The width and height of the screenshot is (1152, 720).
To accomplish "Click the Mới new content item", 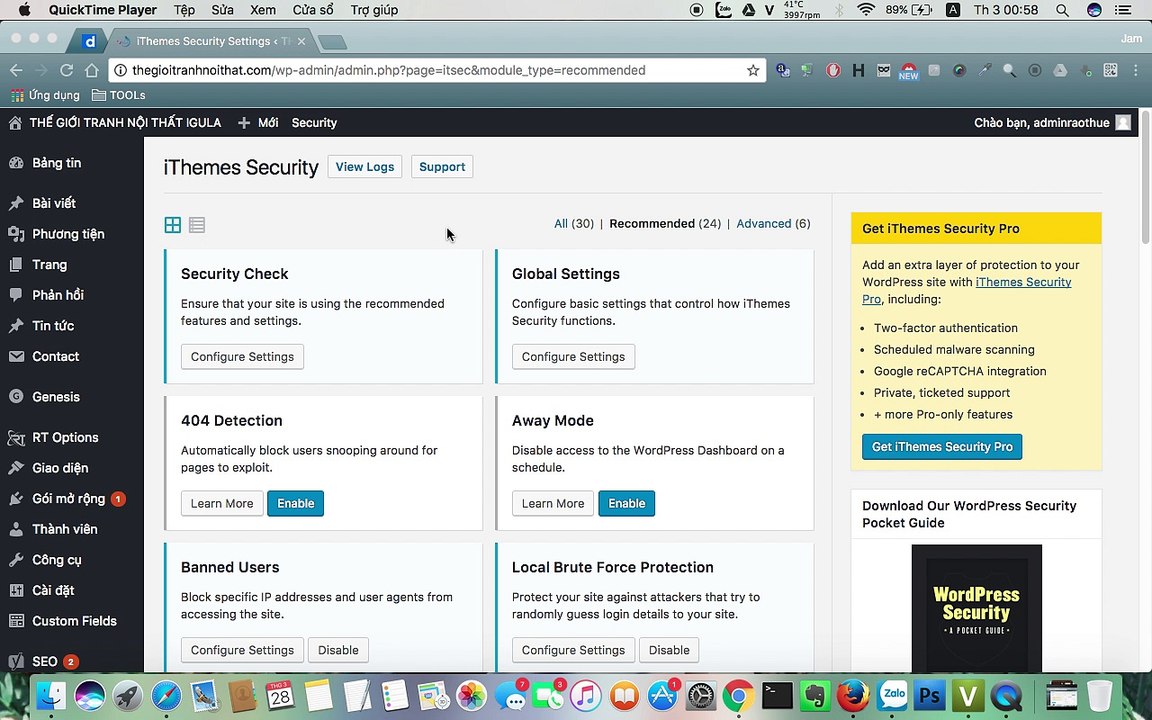I will (x=259, y=123).
